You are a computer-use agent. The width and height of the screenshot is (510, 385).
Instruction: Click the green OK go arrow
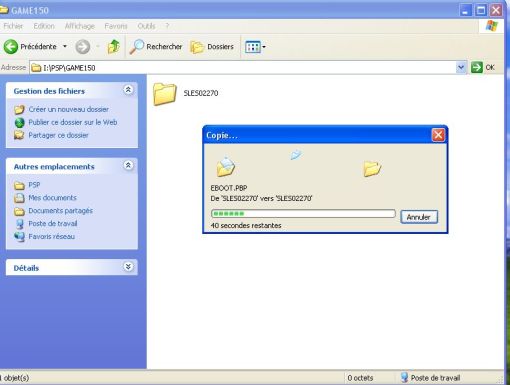[477, 68]
